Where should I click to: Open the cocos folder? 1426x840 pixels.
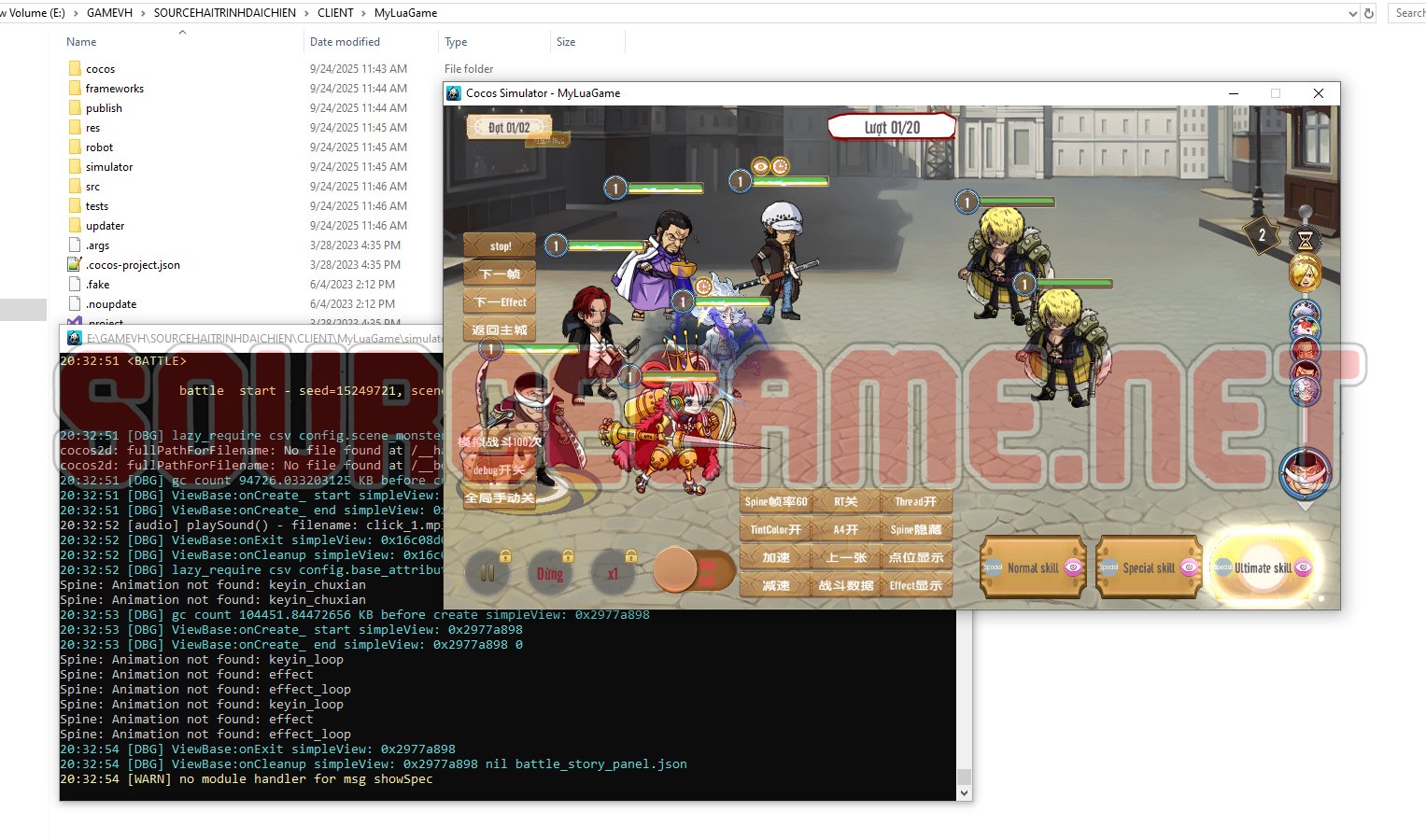tap(100, 69)
